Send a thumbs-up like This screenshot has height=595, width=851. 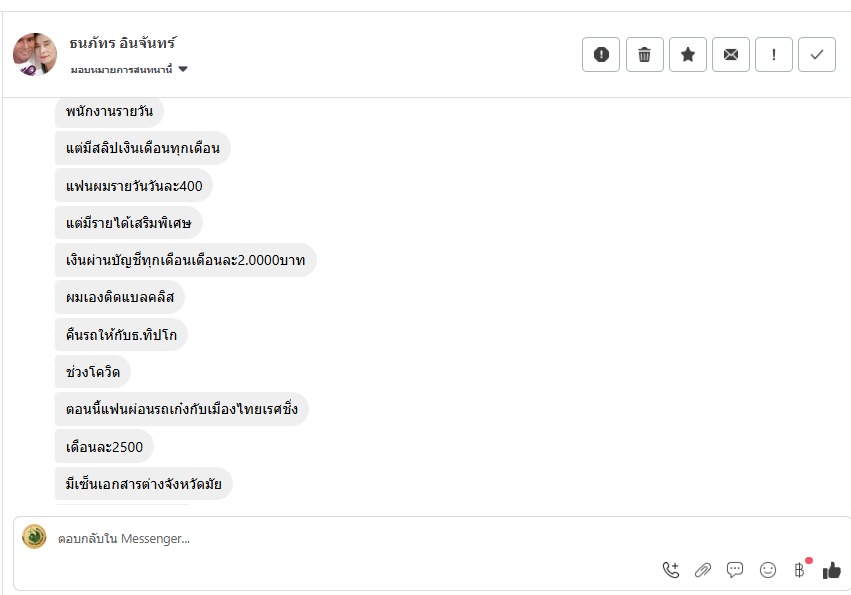coord(832,570)
